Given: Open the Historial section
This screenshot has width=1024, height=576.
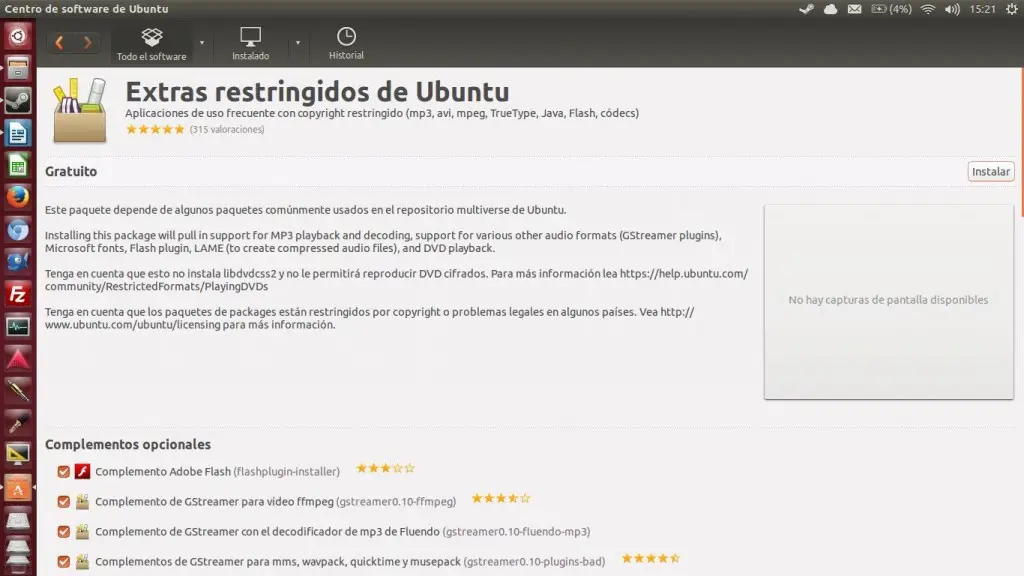Looking at the screenshot, I should [346, 44].
